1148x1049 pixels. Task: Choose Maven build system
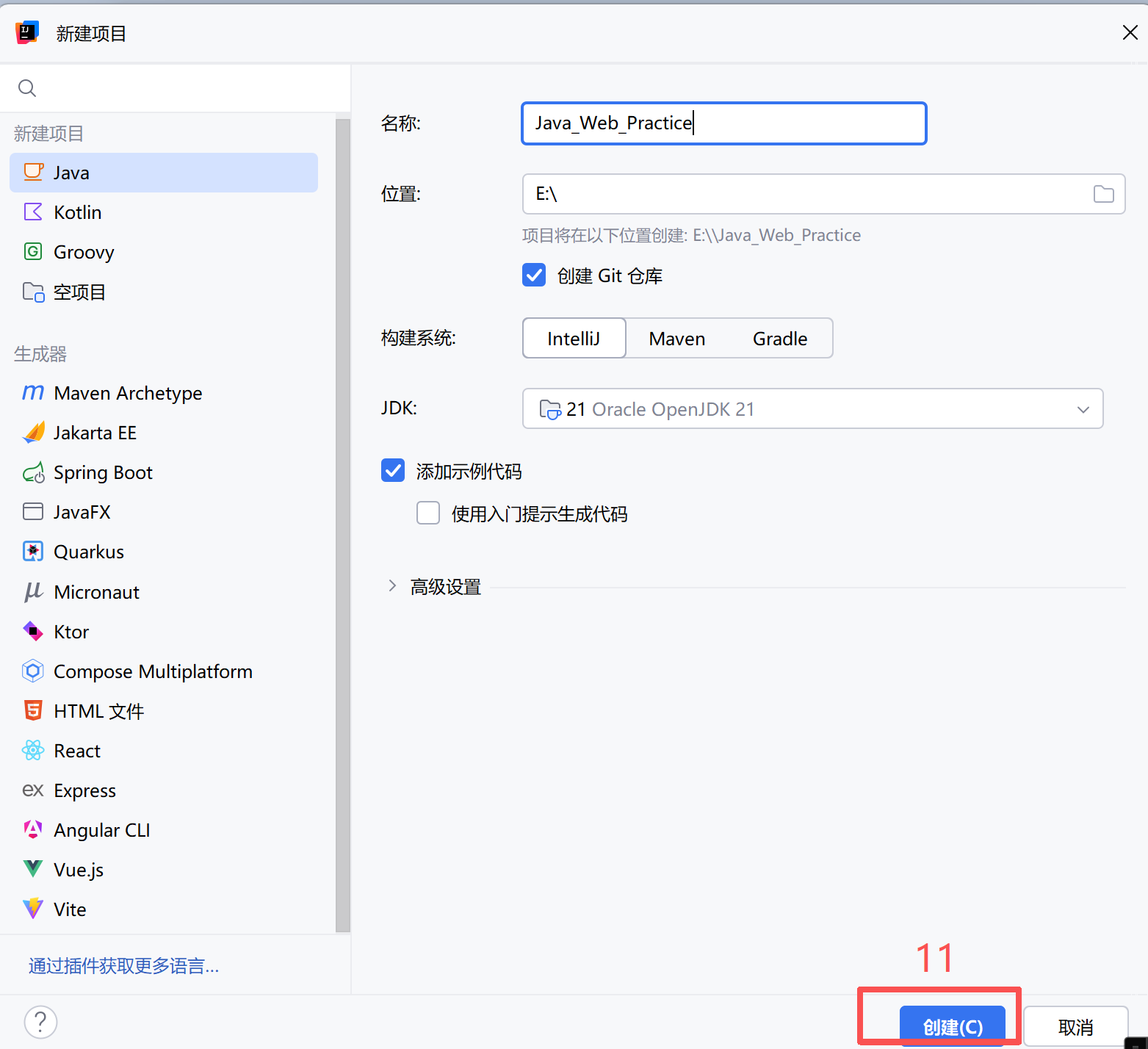point(677,338)
